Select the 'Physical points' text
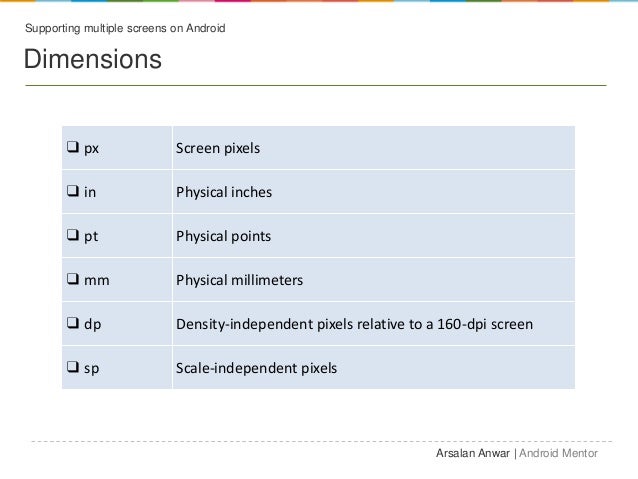 pyautogui.click(x=223, y=237)
